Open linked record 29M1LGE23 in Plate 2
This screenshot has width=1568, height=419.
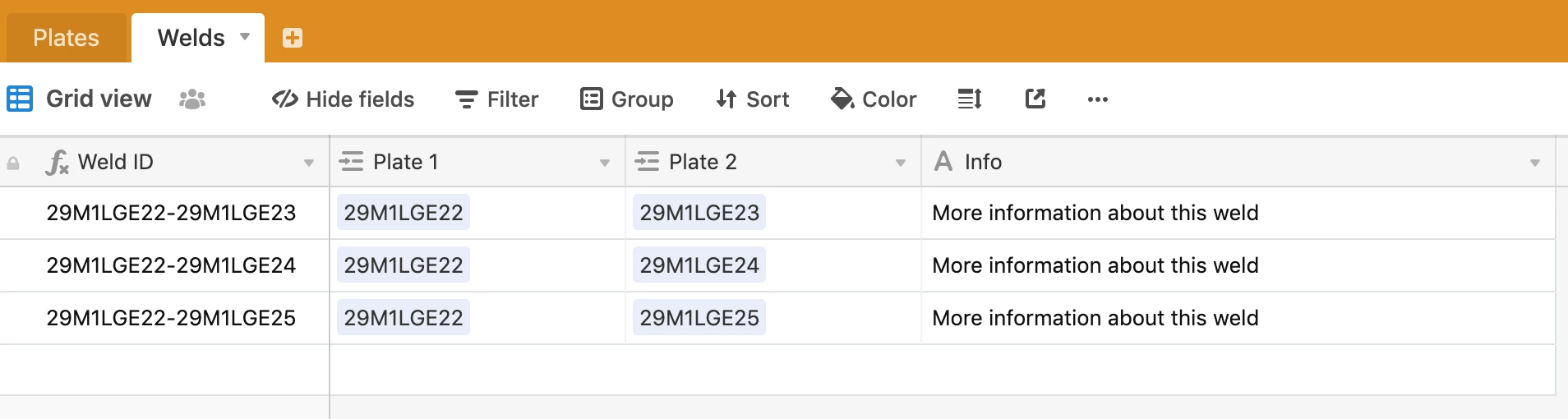tap(699, 213)
